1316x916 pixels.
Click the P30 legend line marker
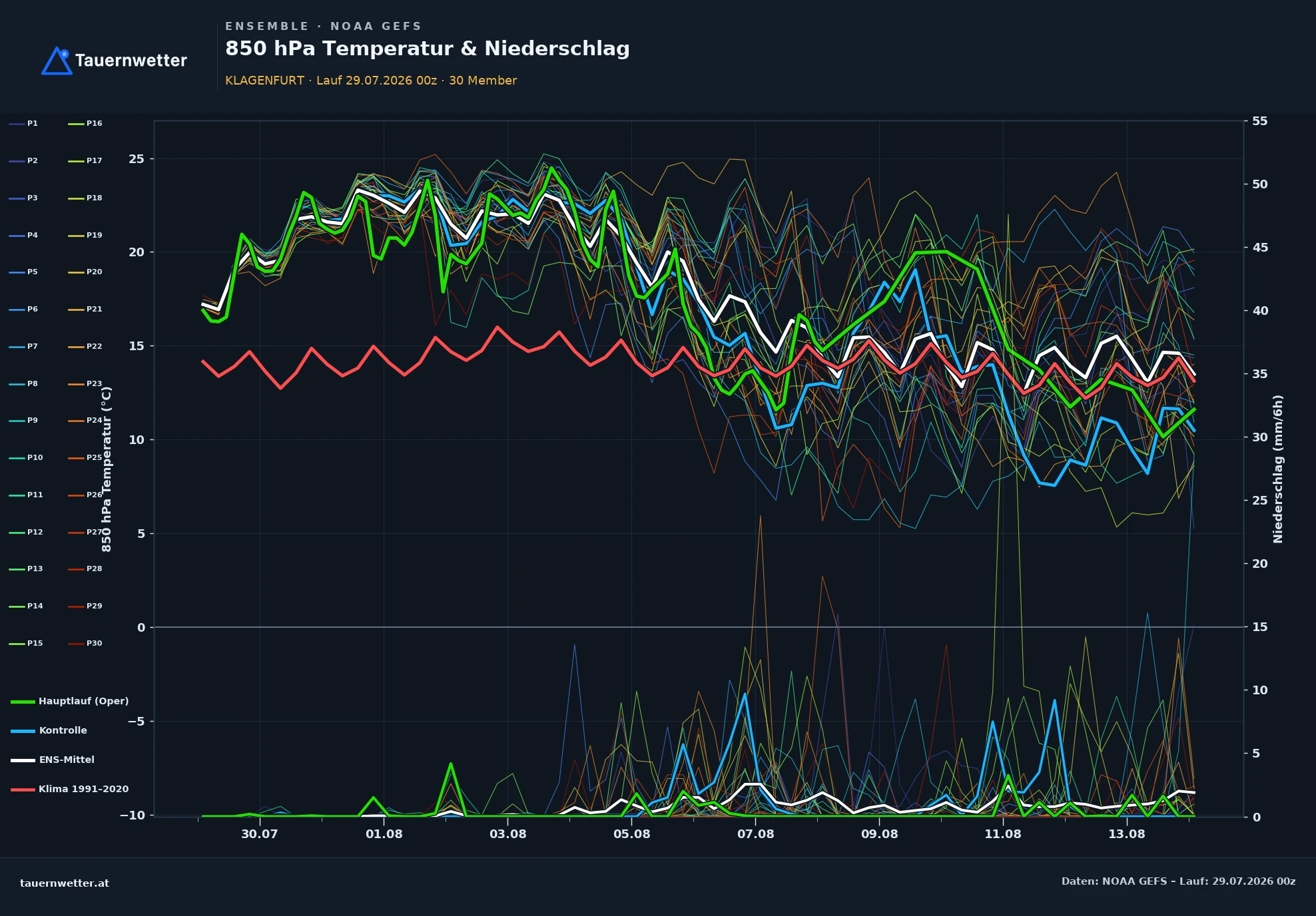click(76, 644)
